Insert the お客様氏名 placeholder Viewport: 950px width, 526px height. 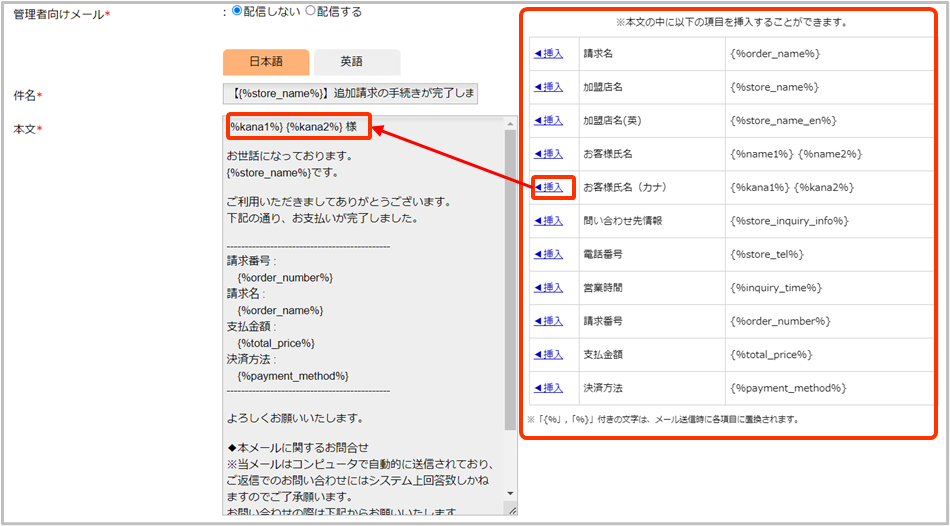tap(548, 154)
